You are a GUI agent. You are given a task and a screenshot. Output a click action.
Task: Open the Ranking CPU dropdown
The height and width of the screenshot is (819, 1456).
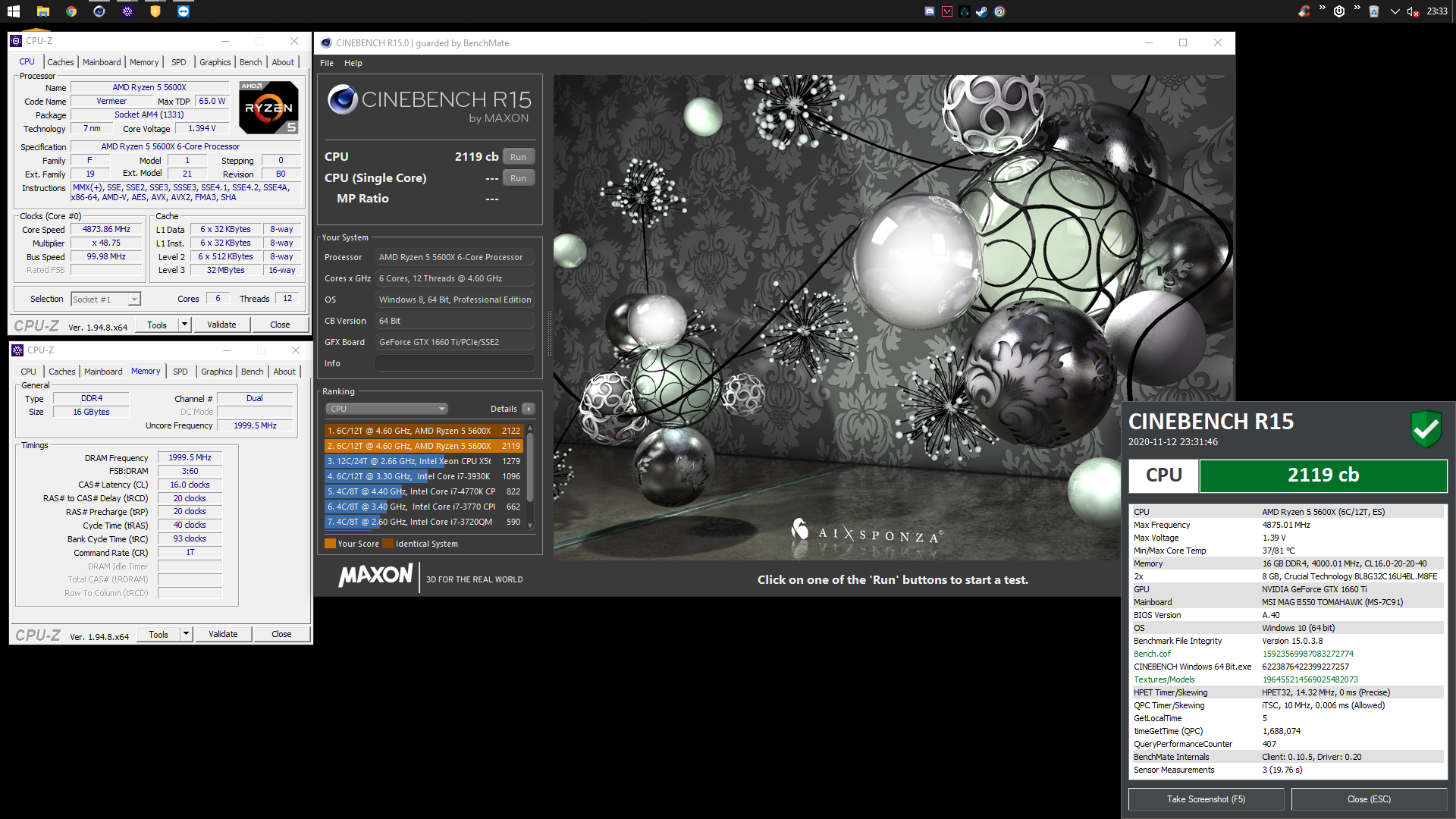tap(387, 409)
